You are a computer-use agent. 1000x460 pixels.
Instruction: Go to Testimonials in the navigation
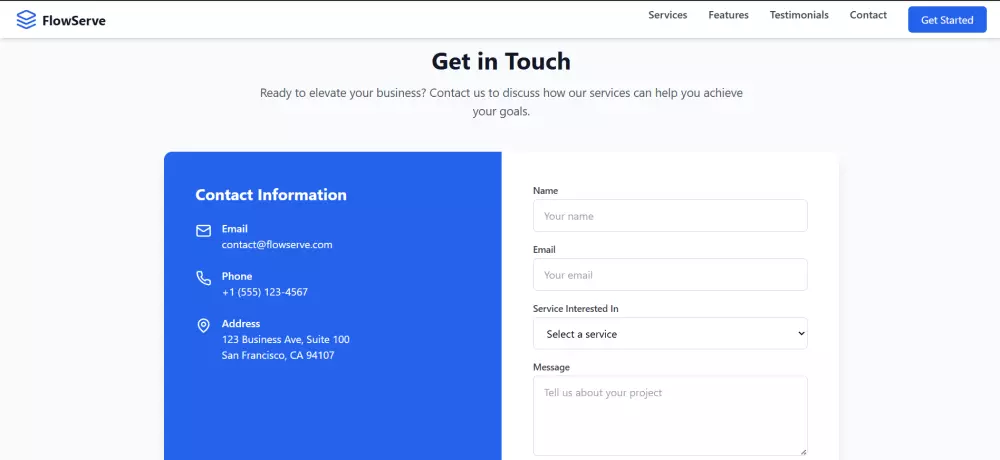click(x=799, y=15)
